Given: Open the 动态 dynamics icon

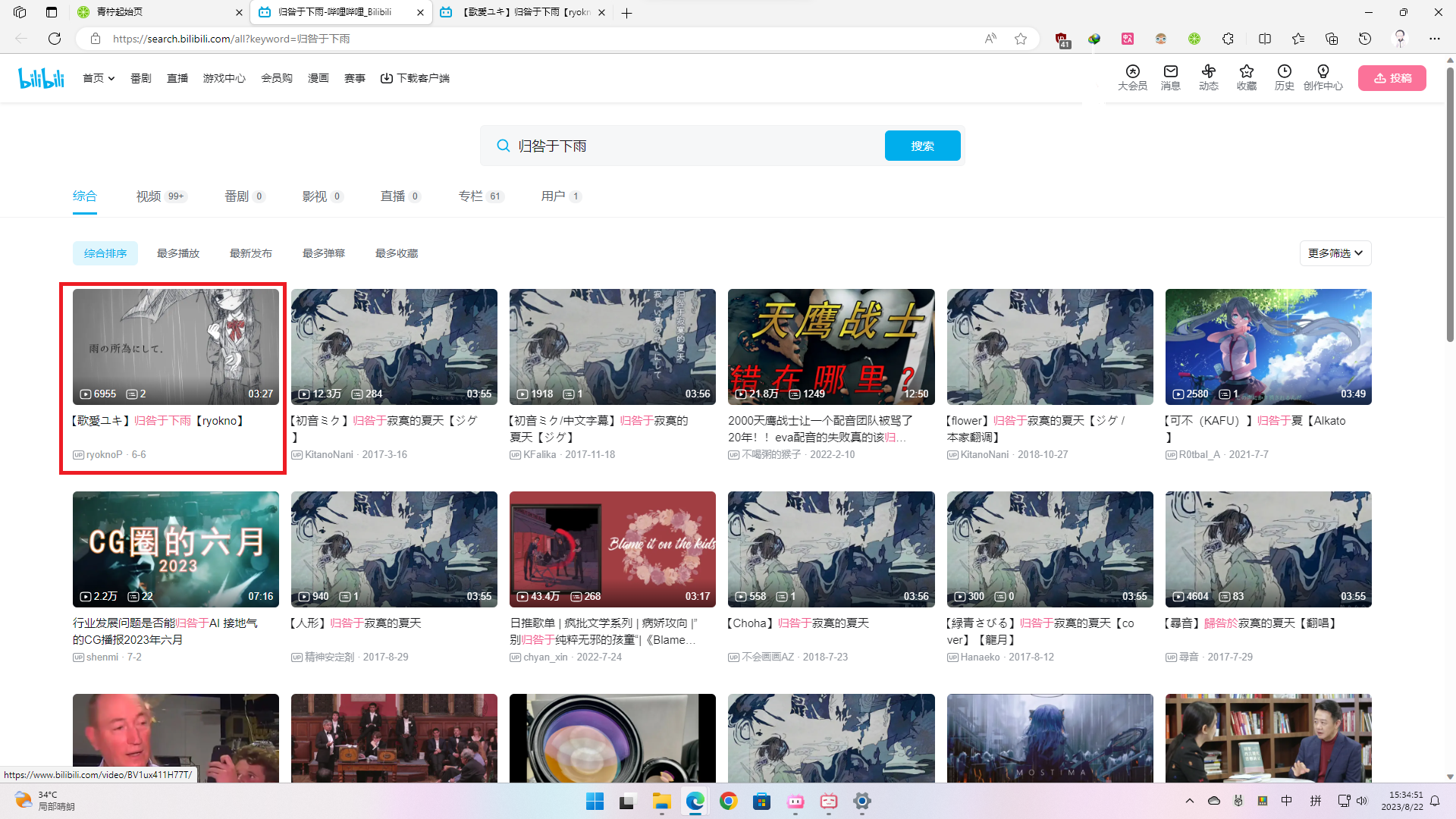Looking at the screenshot, I should [1208, 77].
